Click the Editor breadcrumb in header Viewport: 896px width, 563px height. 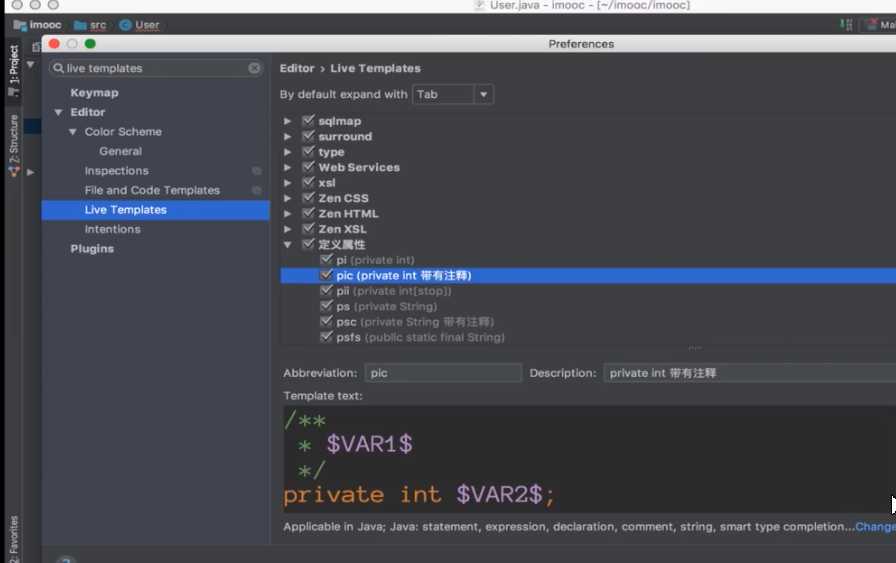coord(297,68)
